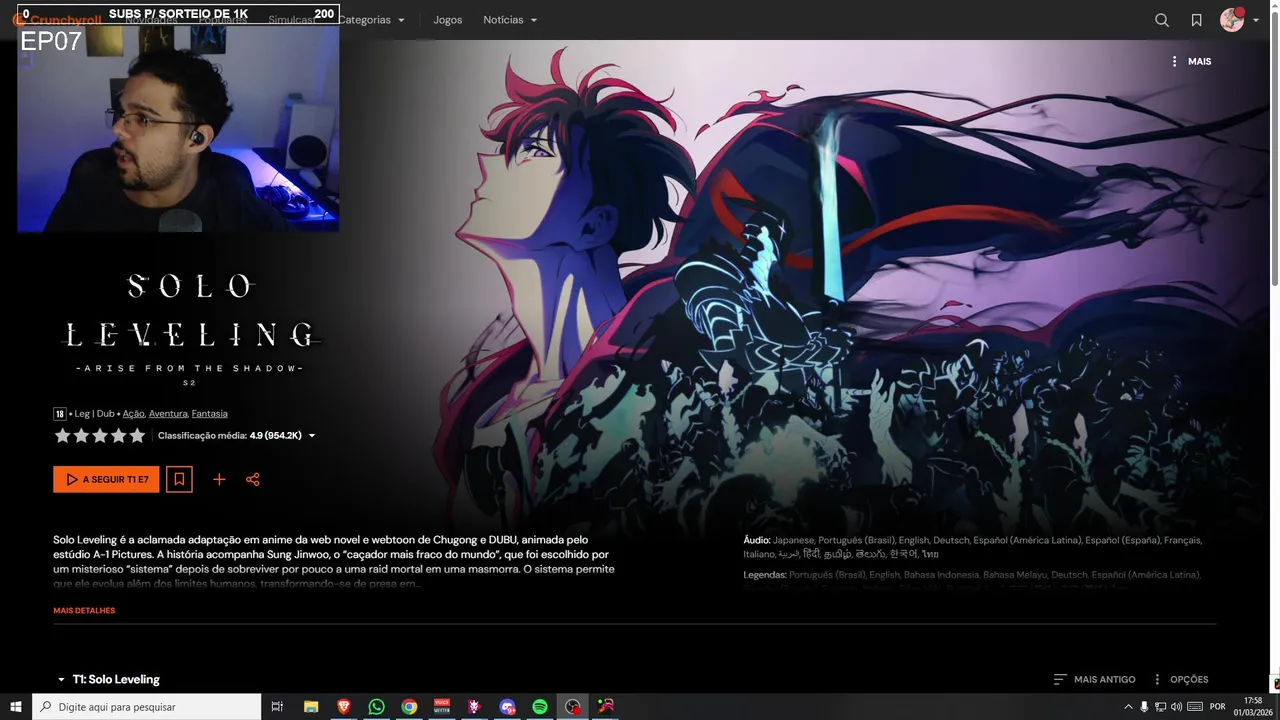The image size is (1280, 720).
Task: Open the MAIS options menu on banner
Action: (x=1191, y=61)
